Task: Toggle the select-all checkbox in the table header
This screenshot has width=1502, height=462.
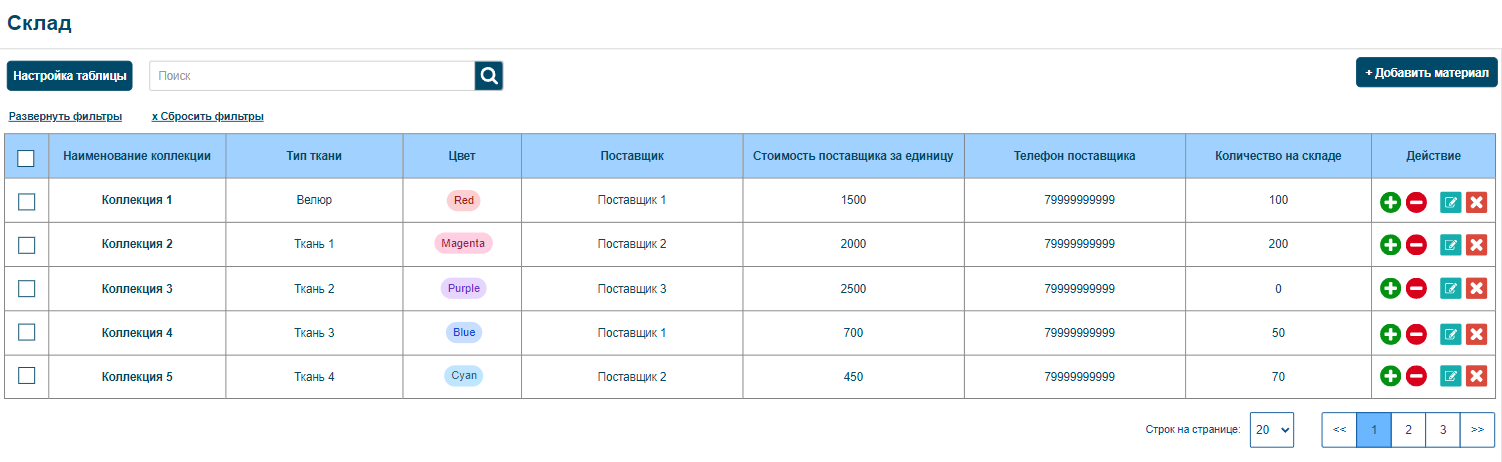Action: 26,158
